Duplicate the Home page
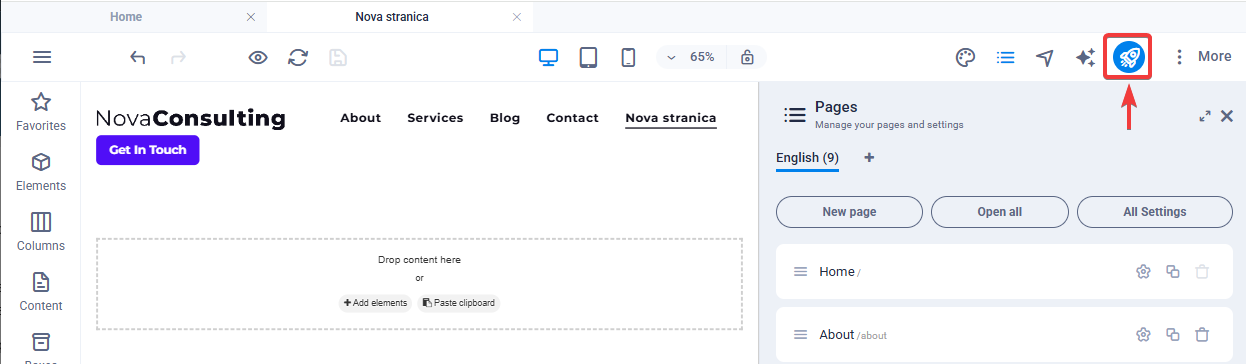1246x364 pixels. tap(1173, 272)
